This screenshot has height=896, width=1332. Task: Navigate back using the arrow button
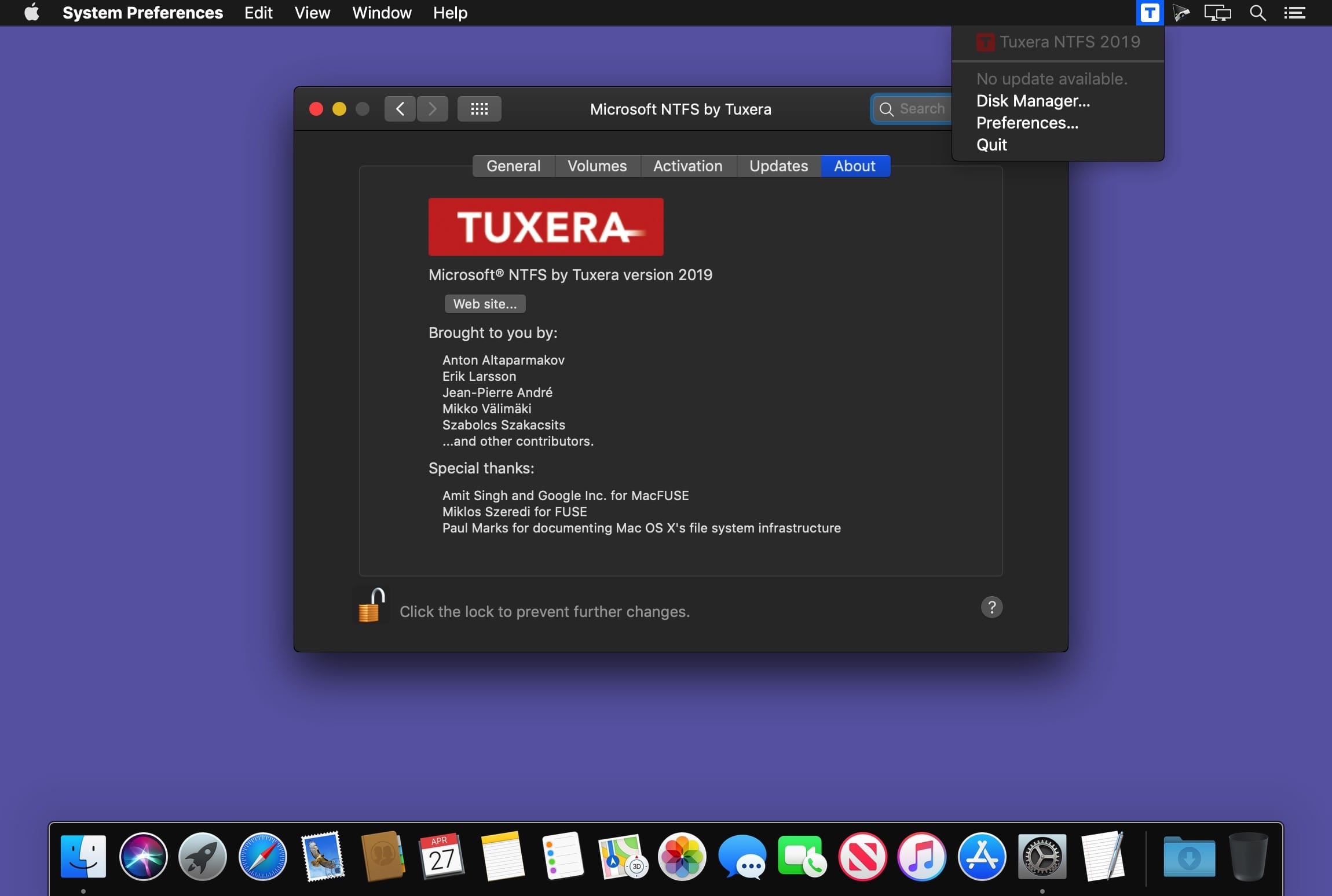[x=400, y=108]
